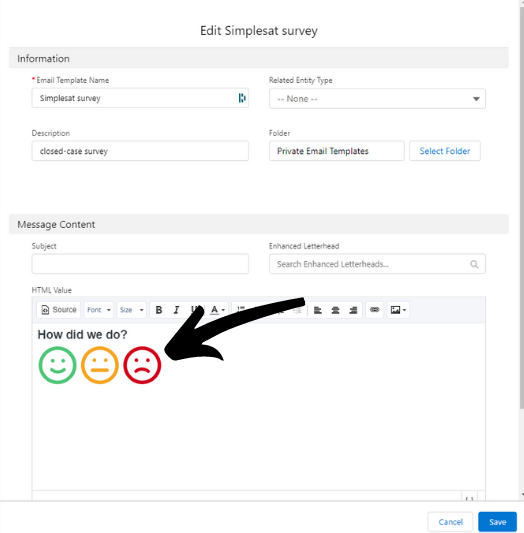Align text left in the editor
Screen dimensions: 524x533
click(318, 310)
